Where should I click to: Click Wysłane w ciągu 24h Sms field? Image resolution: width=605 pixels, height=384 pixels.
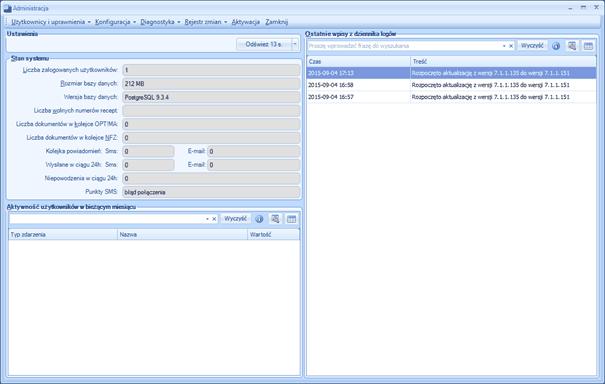[x=148, y=165]
